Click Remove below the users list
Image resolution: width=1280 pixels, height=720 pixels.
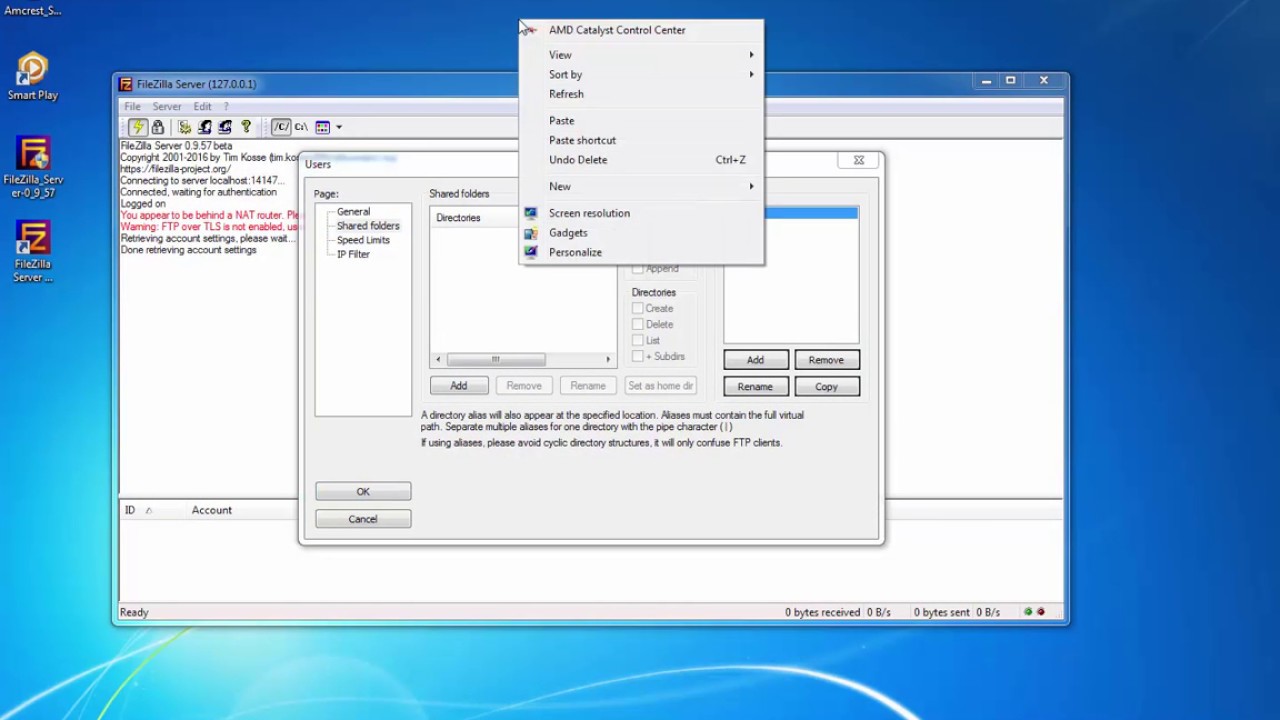pos(826,360)
